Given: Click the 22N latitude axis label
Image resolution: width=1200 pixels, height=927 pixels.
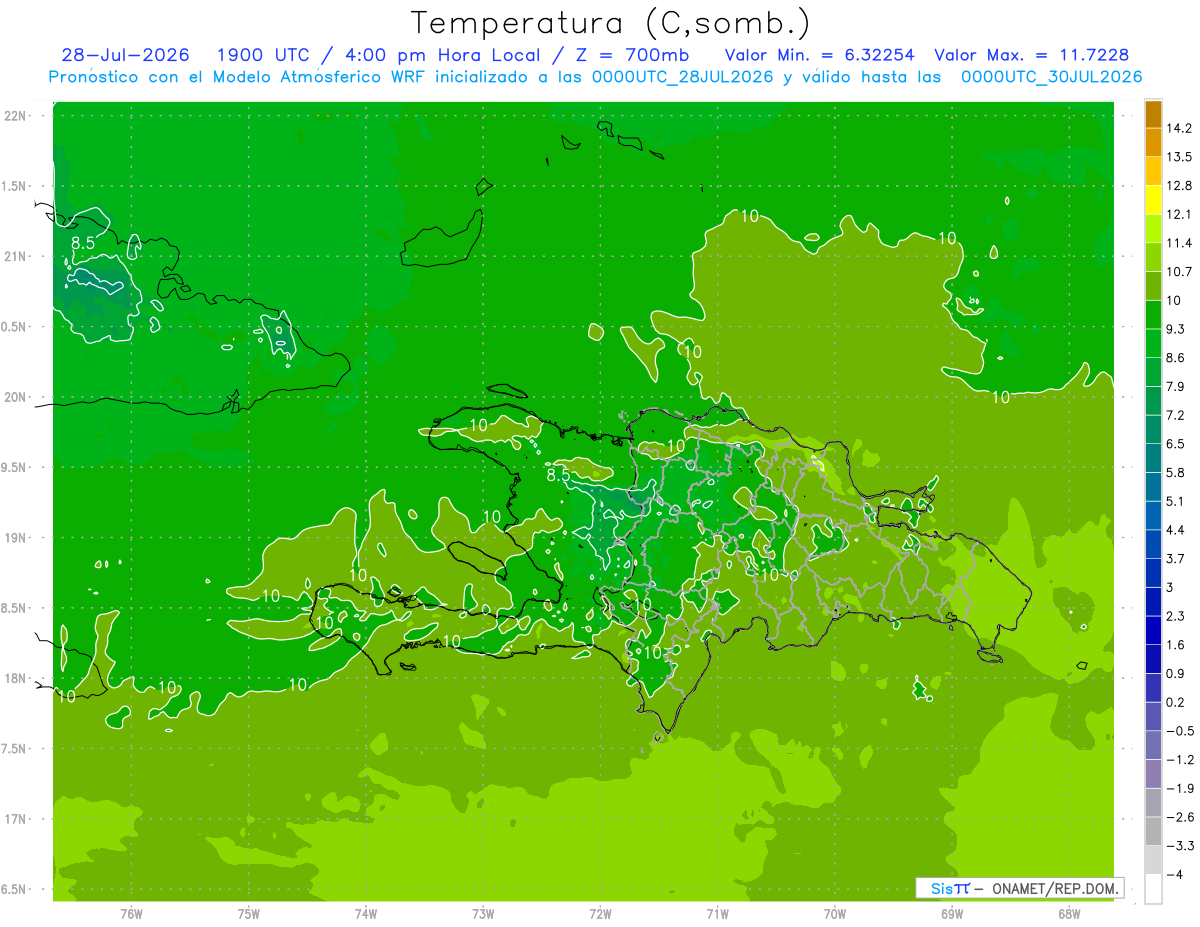Looking at the screenshot, I should pos(16,116).
